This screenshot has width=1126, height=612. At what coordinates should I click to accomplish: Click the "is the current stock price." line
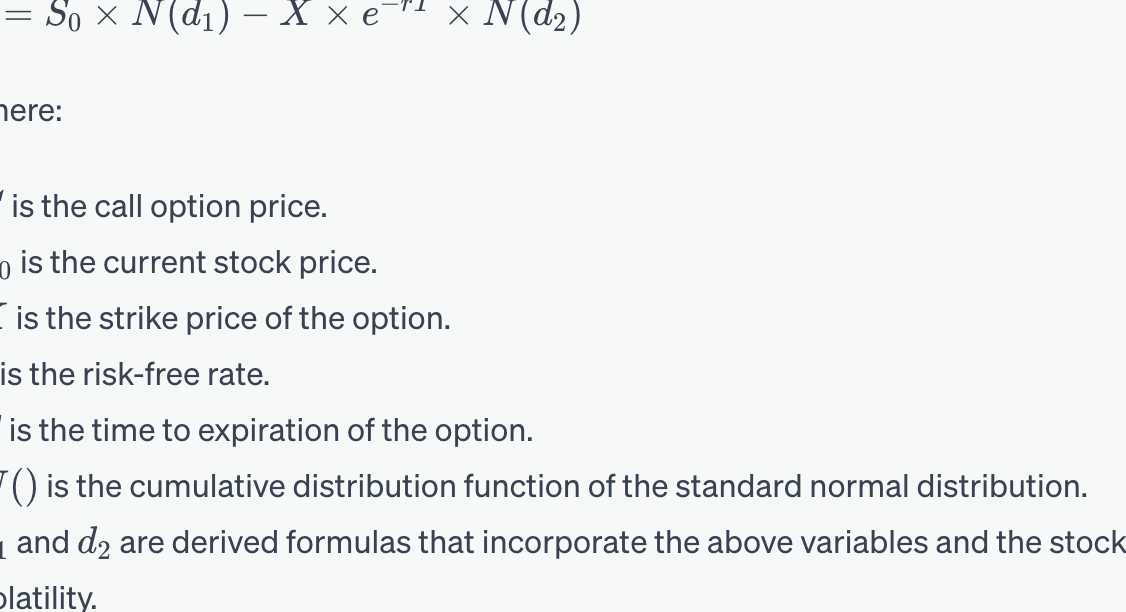point(198,263)
